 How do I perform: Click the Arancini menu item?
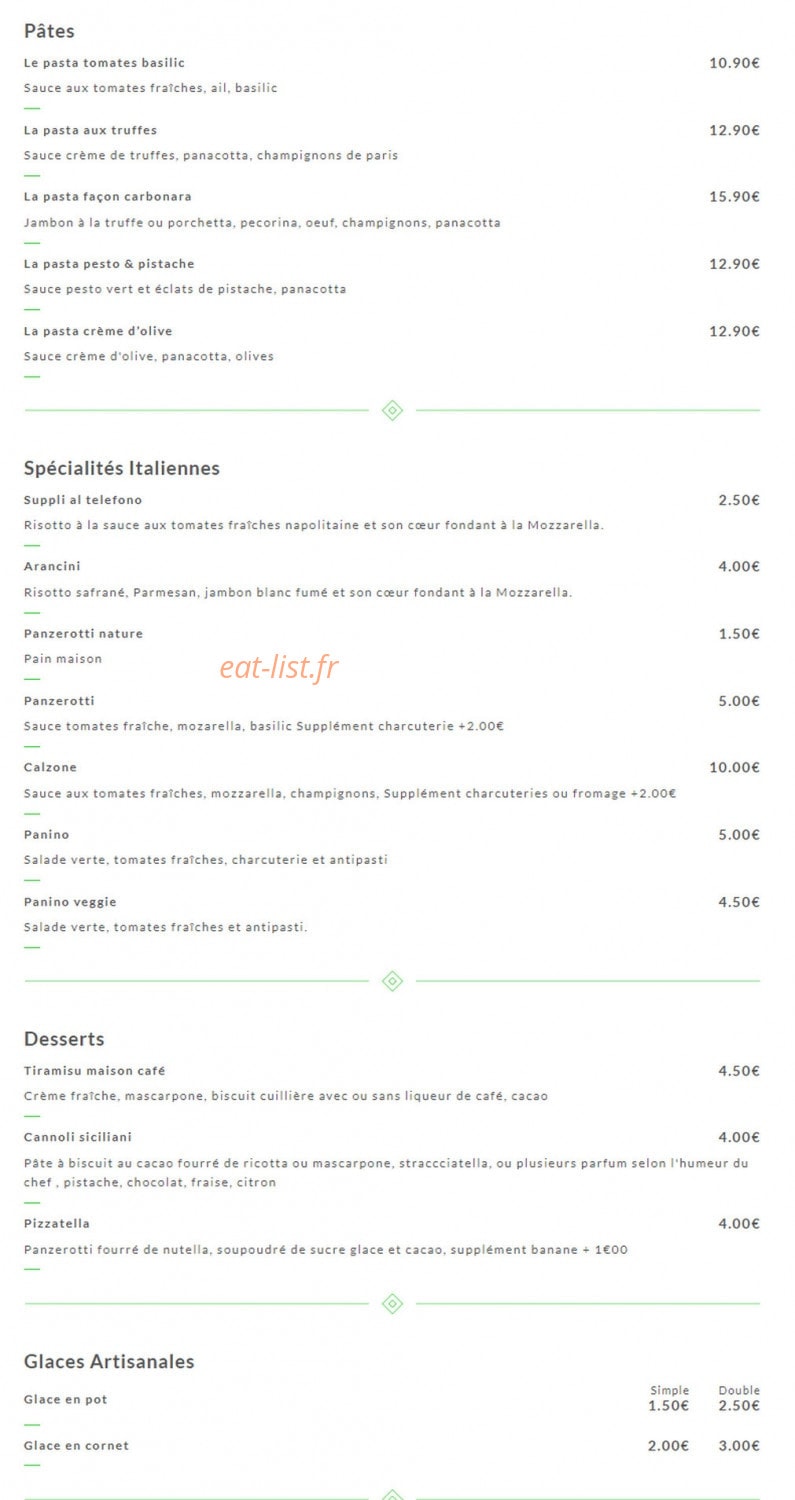click(52, 567)
